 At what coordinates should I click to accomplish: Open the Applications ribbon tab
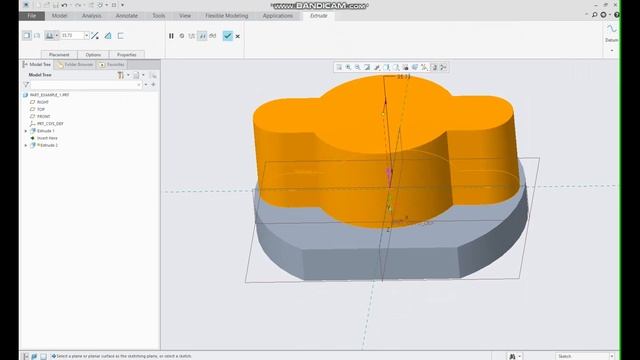click(x=278, y=16)
